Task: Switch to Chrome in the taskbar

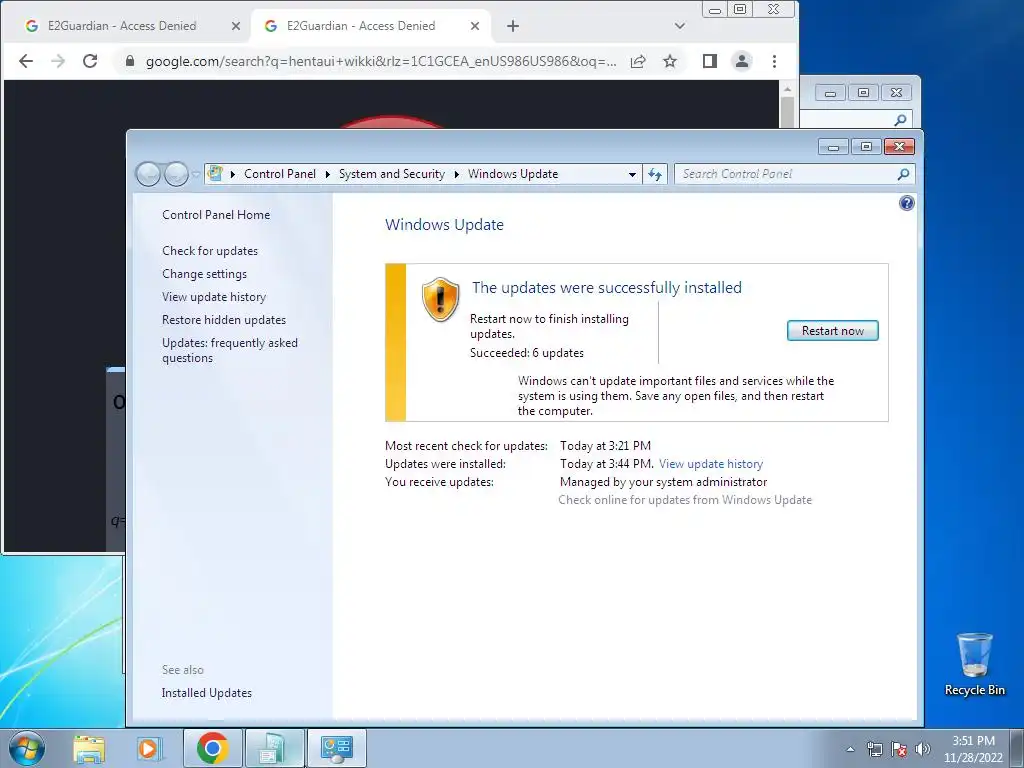Action: (x=212, y=748)
